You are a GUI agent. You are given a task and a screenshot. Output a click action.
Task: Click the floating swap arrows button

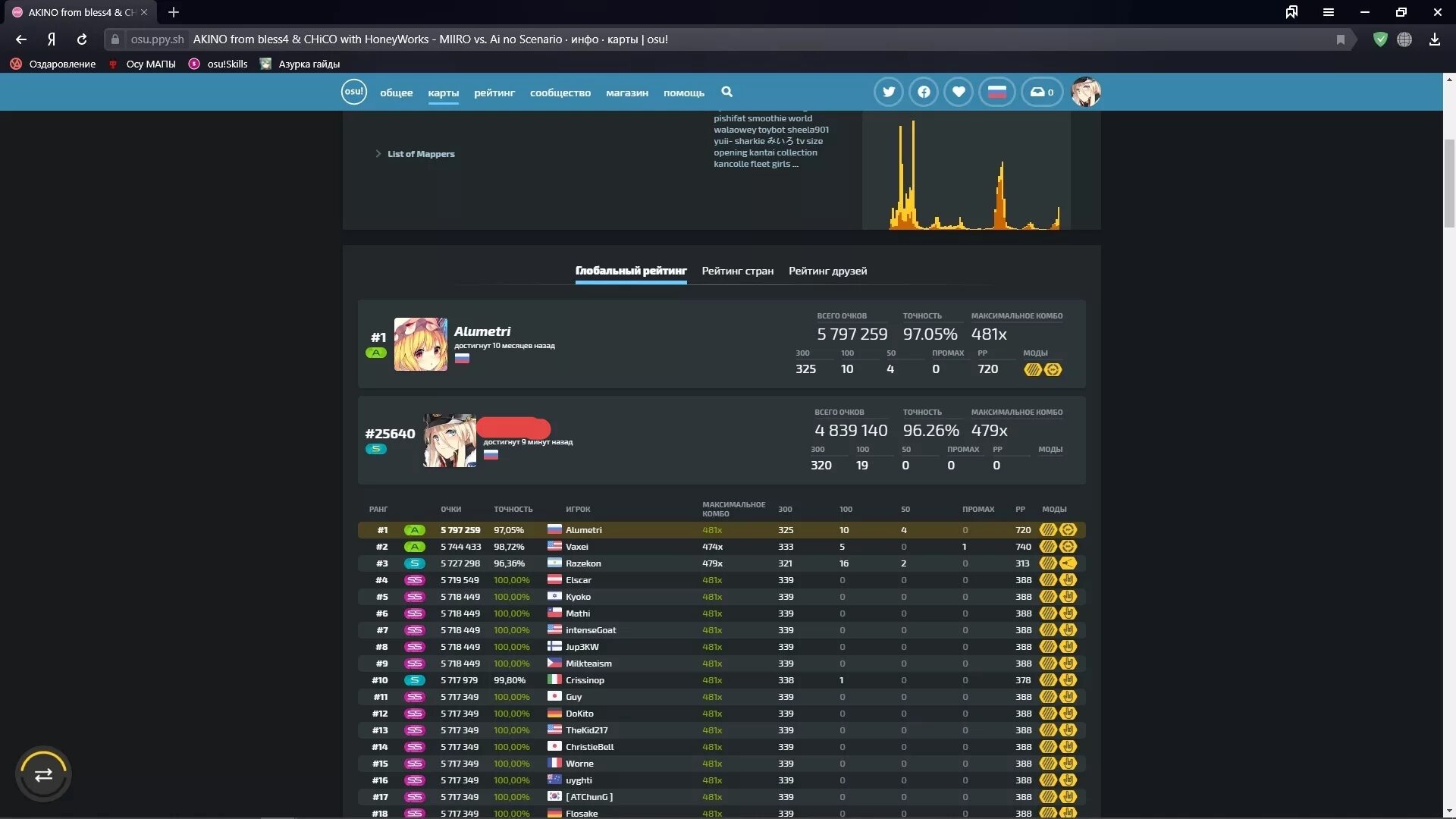point(43,774)
